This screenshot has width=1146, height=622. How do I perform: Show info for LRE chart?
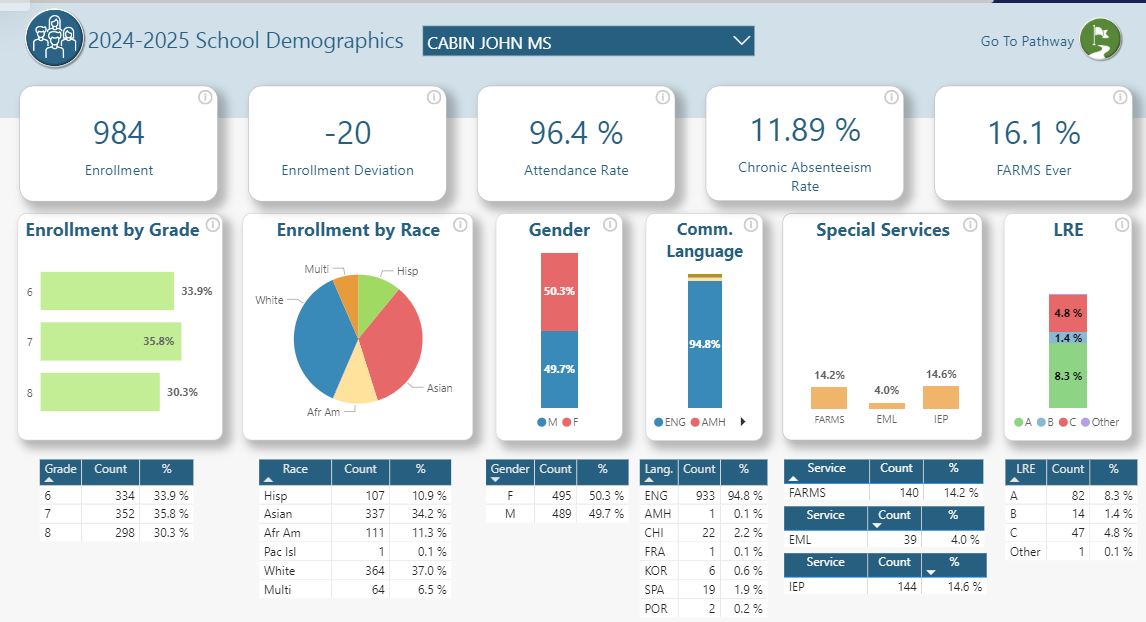pos(1122,224)
